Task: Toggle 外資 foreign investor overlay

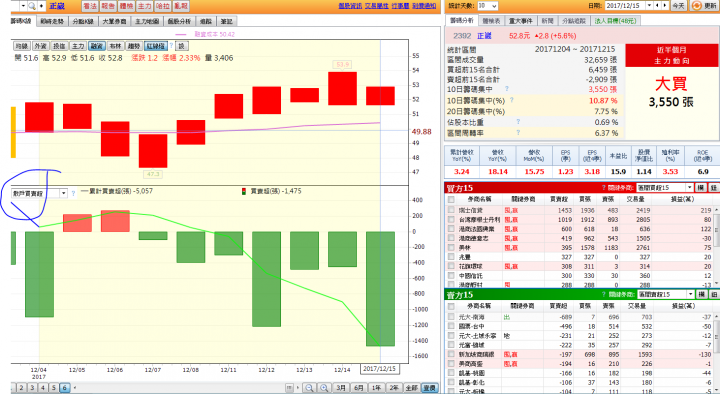Action: 40,46
